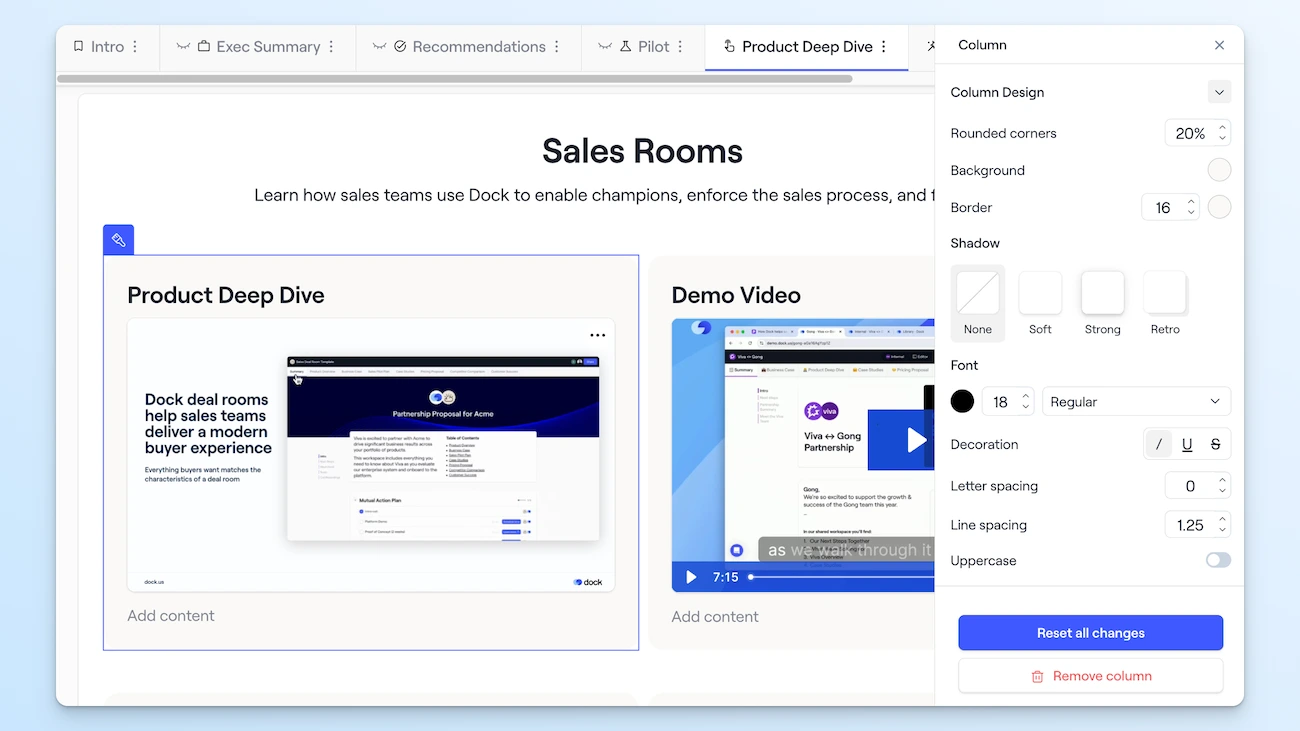Open the three-dot menu on slide embed

click(597, 336)
